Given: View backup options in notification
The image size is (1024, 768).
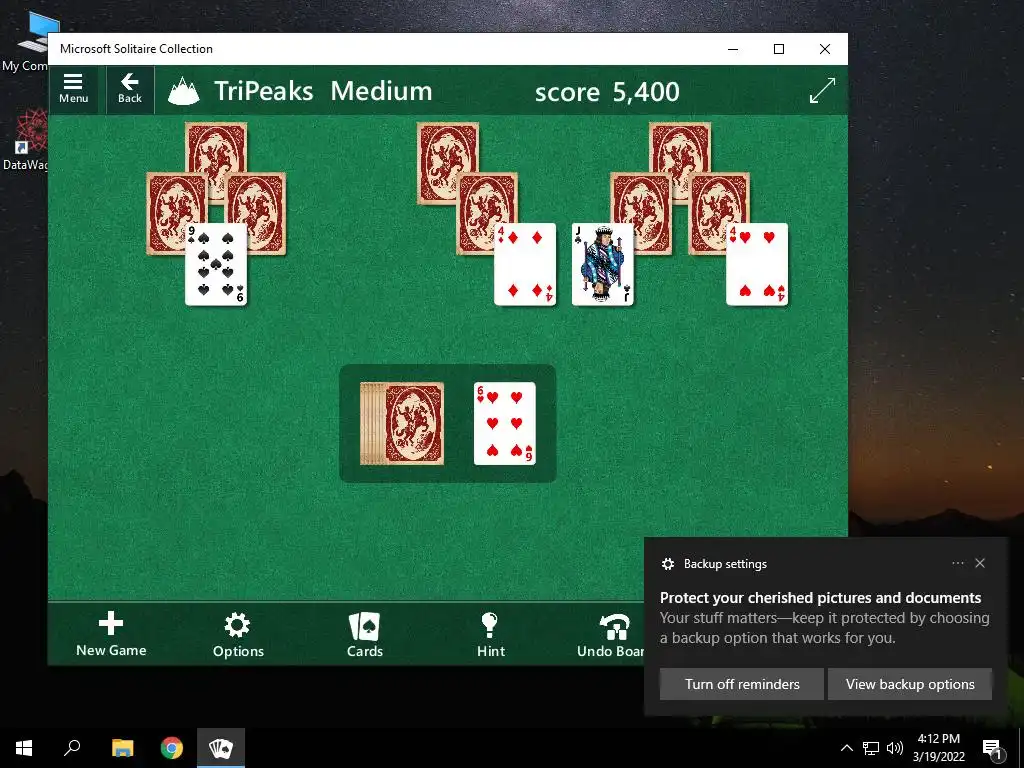Looking at the screenshot, I should pos(910,684).
